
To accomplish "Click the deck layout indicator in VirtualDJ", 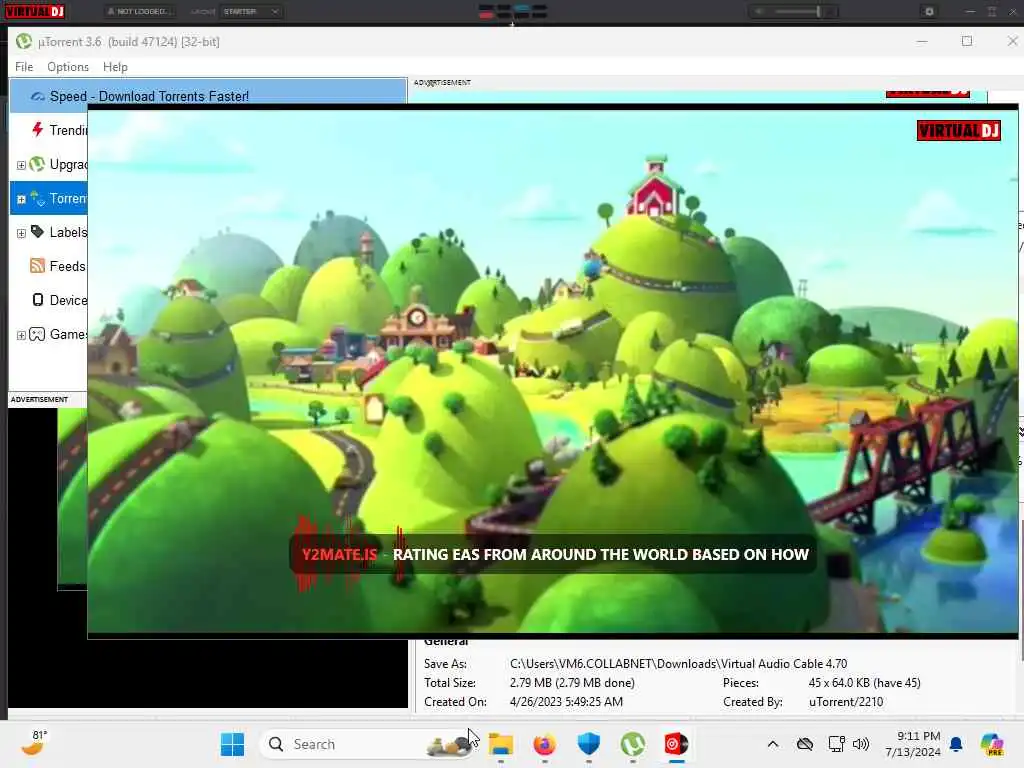I will [x=513, y=11].
